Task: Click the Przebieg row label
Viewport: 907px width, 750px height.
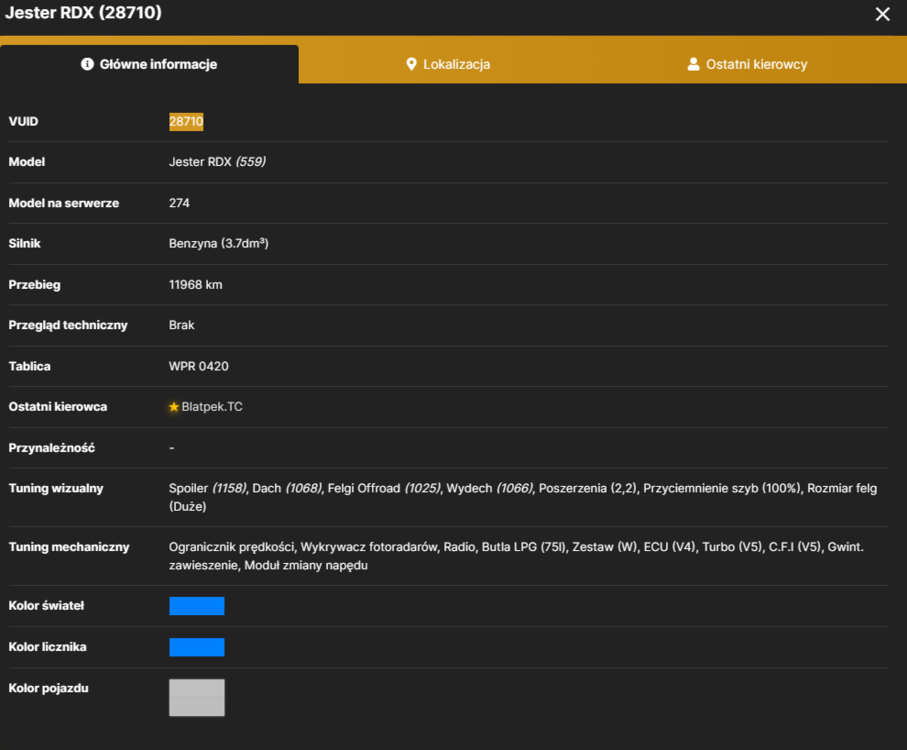Action: [x=34, y=285]
